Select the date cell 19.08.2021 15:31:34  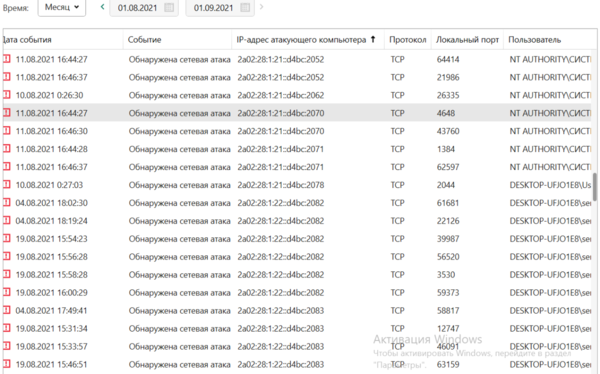point(52,329)
